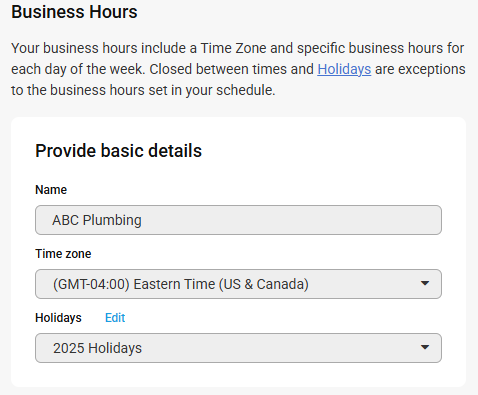Open the 2025 Holidays dropdown

pos(238,348)
